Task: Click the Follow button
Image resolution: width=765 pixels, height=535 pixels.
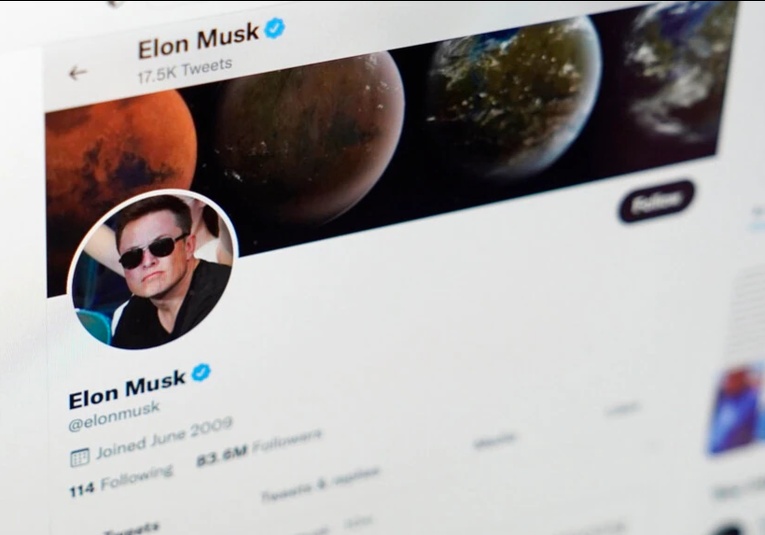Action: 656,201
